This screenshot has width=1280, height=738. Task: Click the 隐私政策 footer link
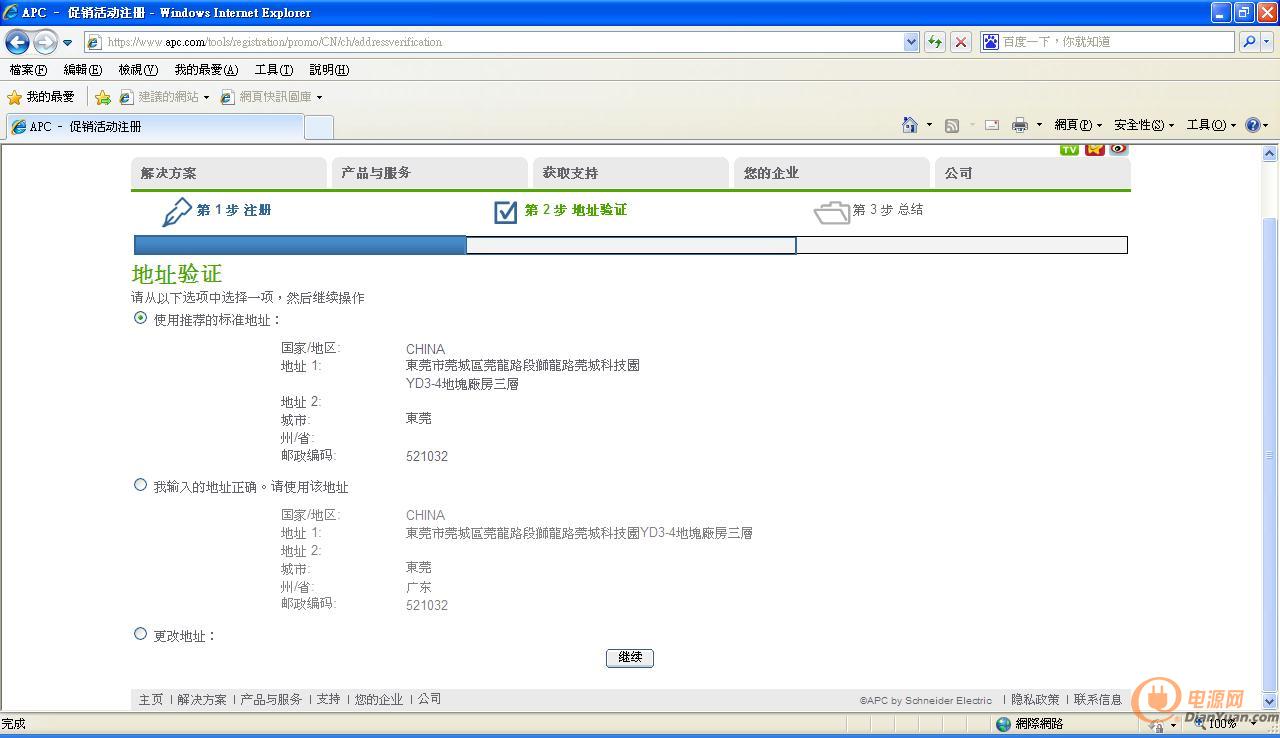click(1035, 700)
